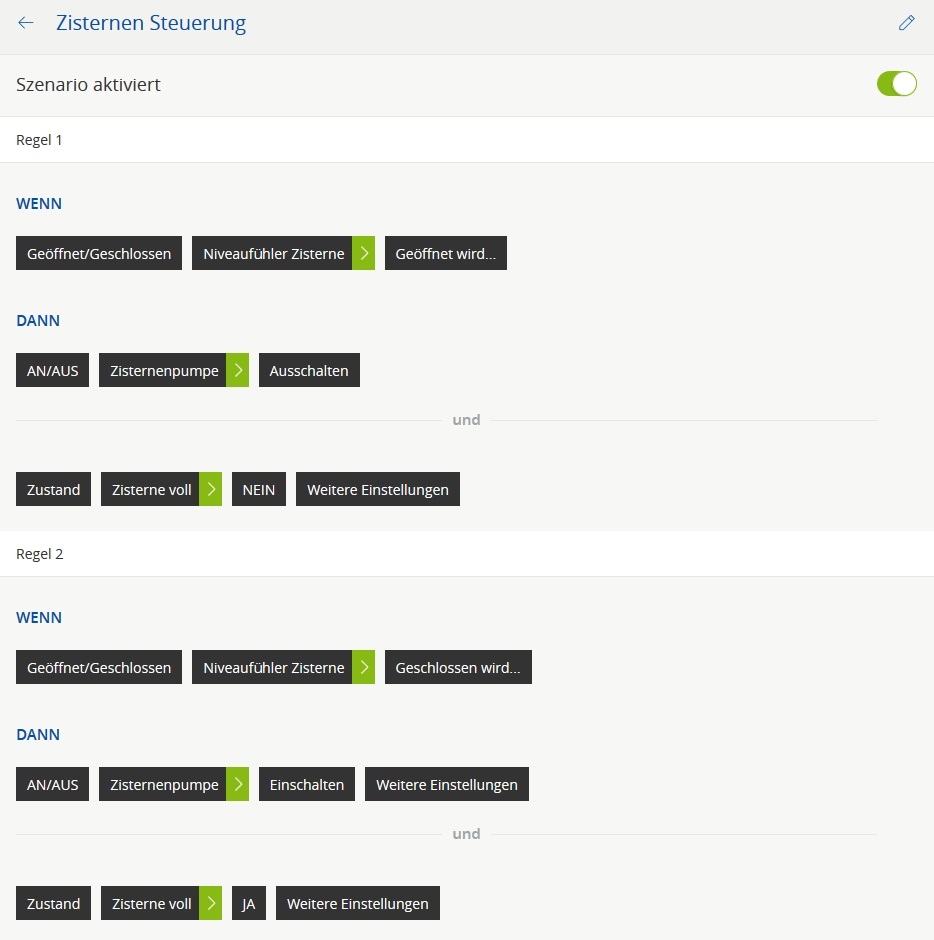Select the Regel 2 header
This screenshot has height=940, width=934.
pos(40,554)
